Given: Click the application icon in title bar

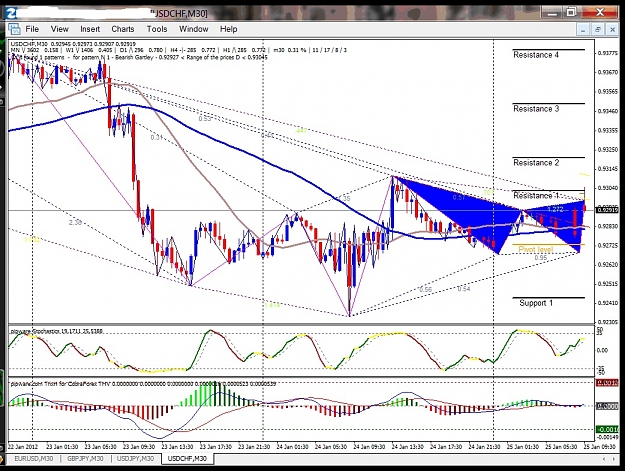Looking at the screenshot, I should point(10,13).
